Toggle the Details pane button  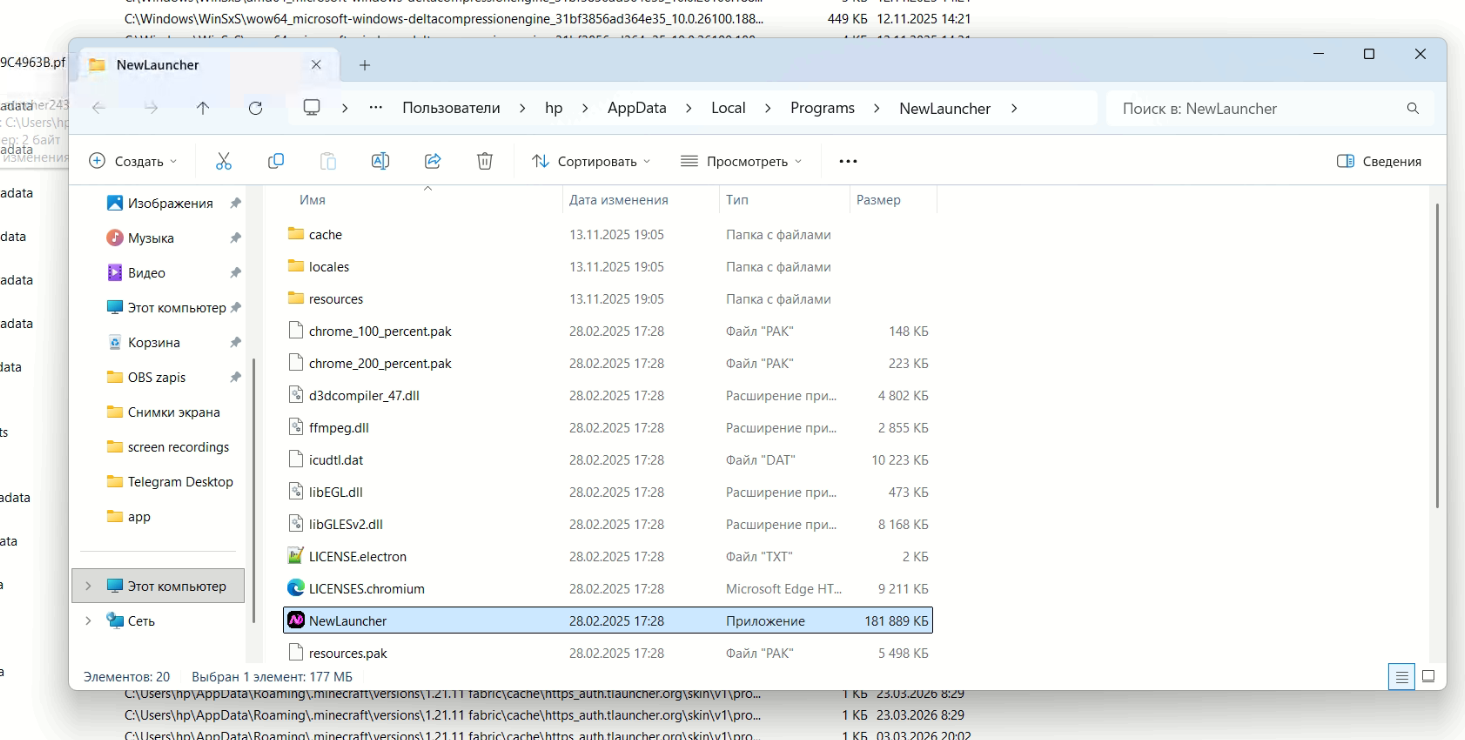click(x=1379, y=161)
